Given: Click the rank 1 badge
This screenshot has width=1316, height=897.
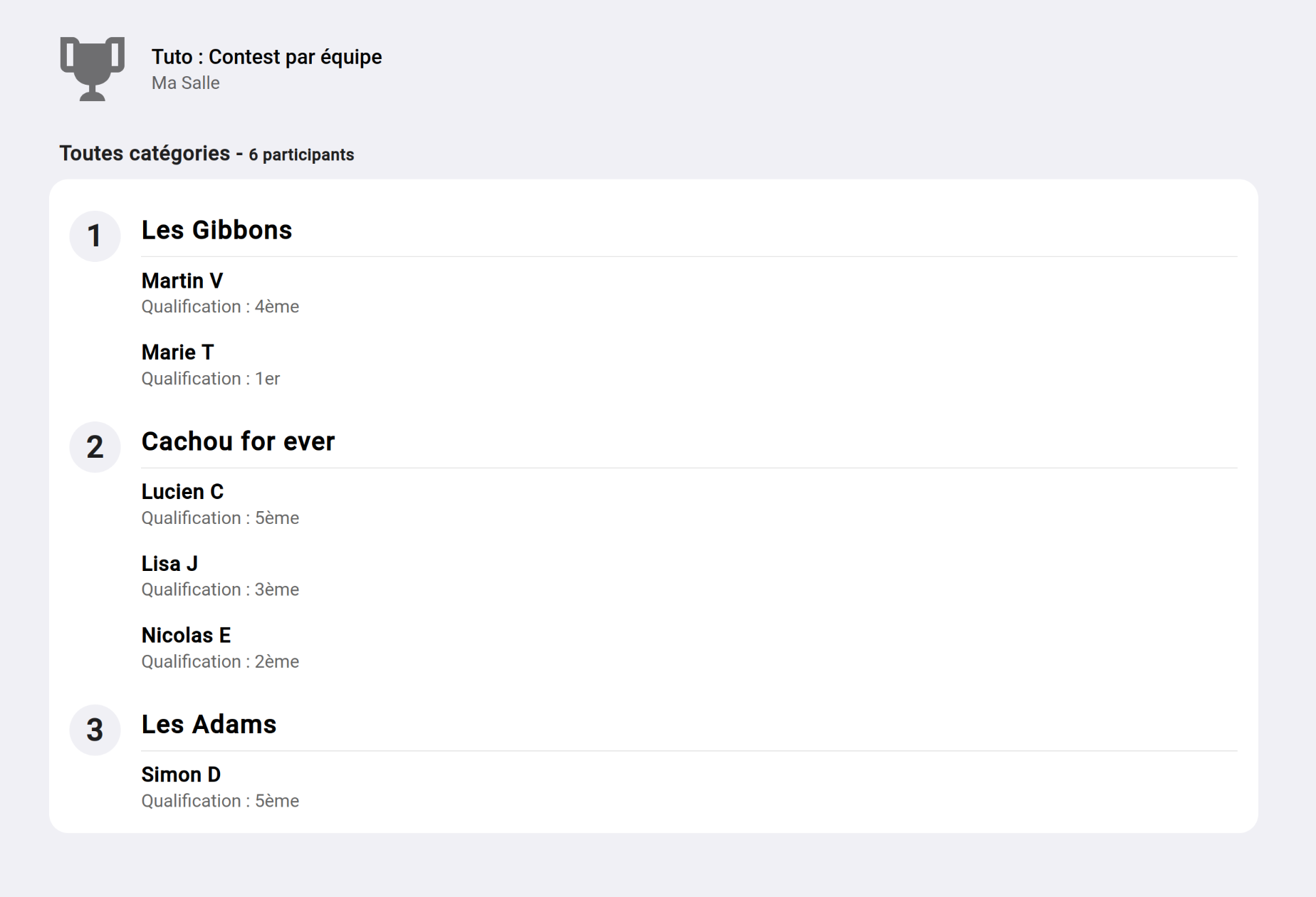Looking at the screenshot, I should point(95,236).
